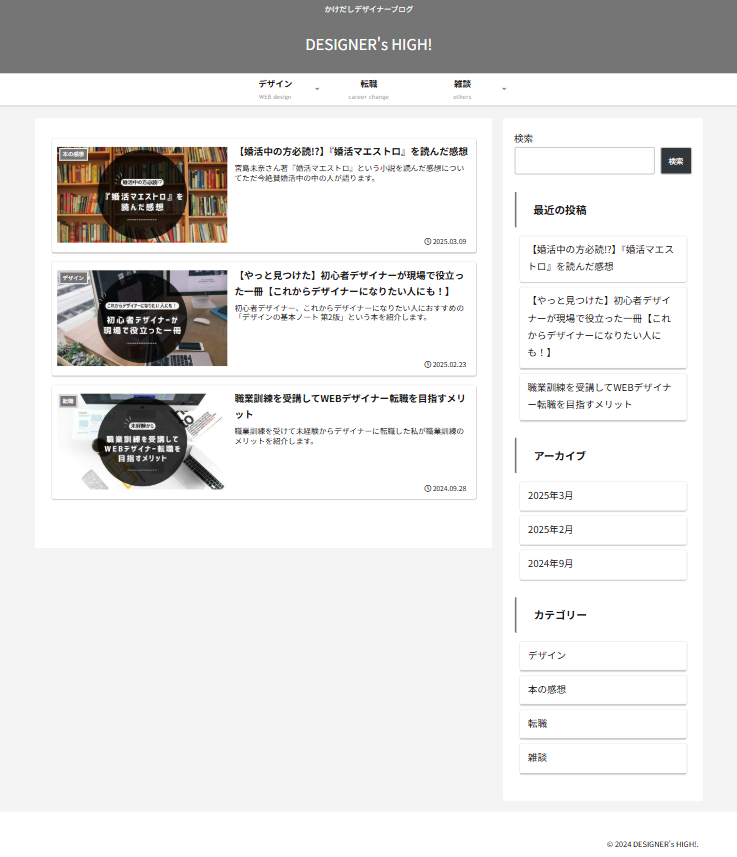Open the bookshelf thumbnail of 婚活マエストロ post
The width and height of the screenshot is (737, 857).
(142, 194)
